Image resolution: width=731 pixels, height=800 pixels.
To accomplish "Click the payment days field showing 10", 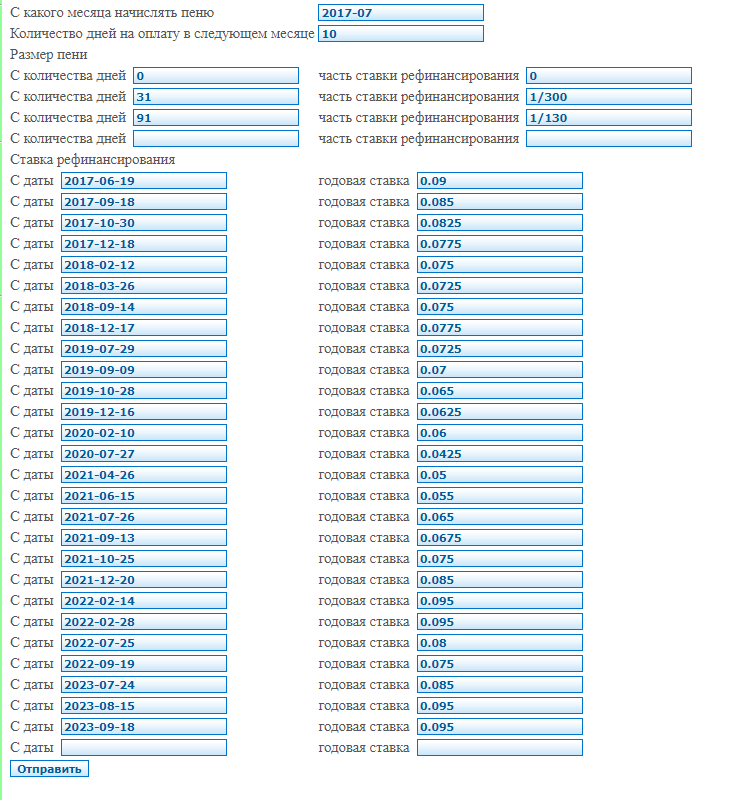I will pyautogui.click(x=400, y=34).
